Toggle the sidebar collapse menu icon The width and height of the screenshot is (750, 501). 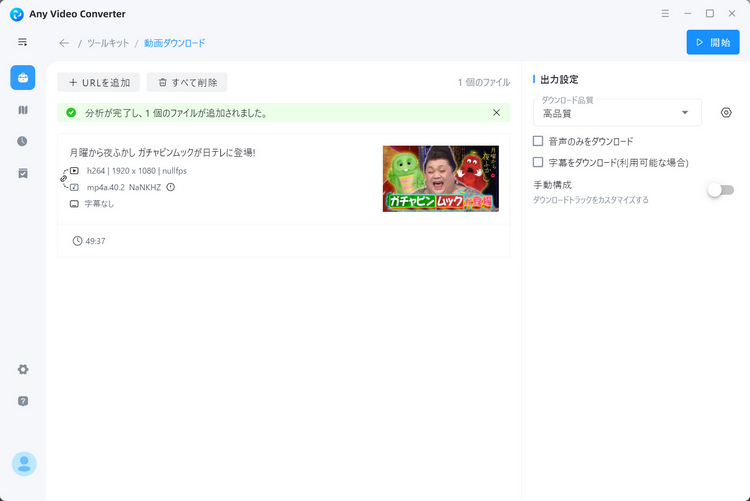(x=22, y=42)
